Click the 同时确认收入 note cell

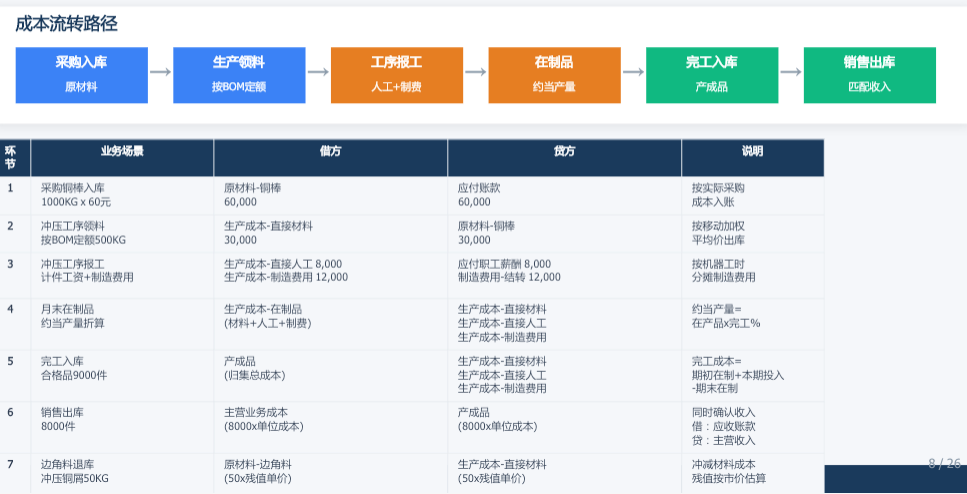[752, 427]
